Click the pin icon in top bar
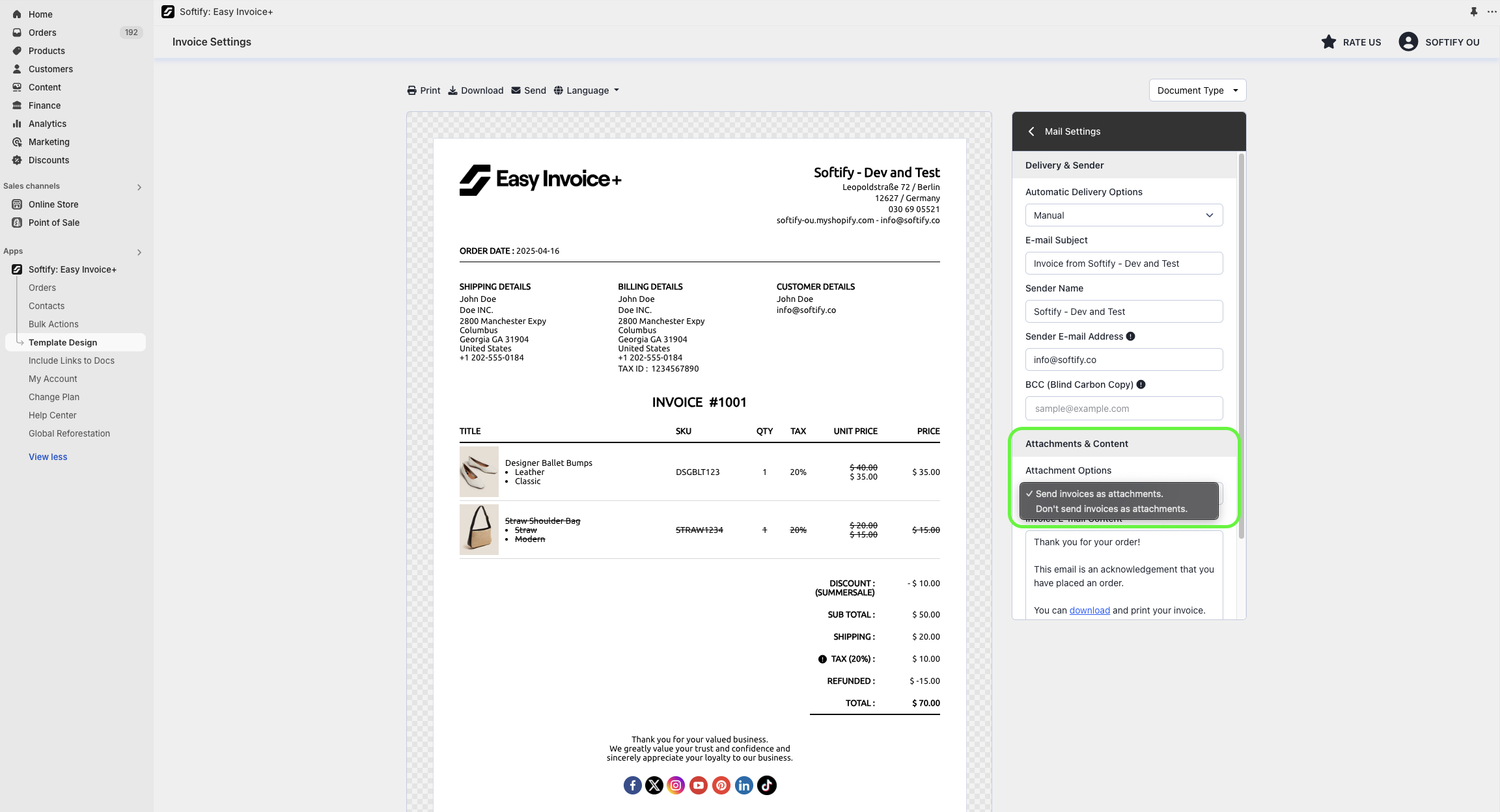The height and width of the screenshot is (812, 1500). coord(1473,12)
